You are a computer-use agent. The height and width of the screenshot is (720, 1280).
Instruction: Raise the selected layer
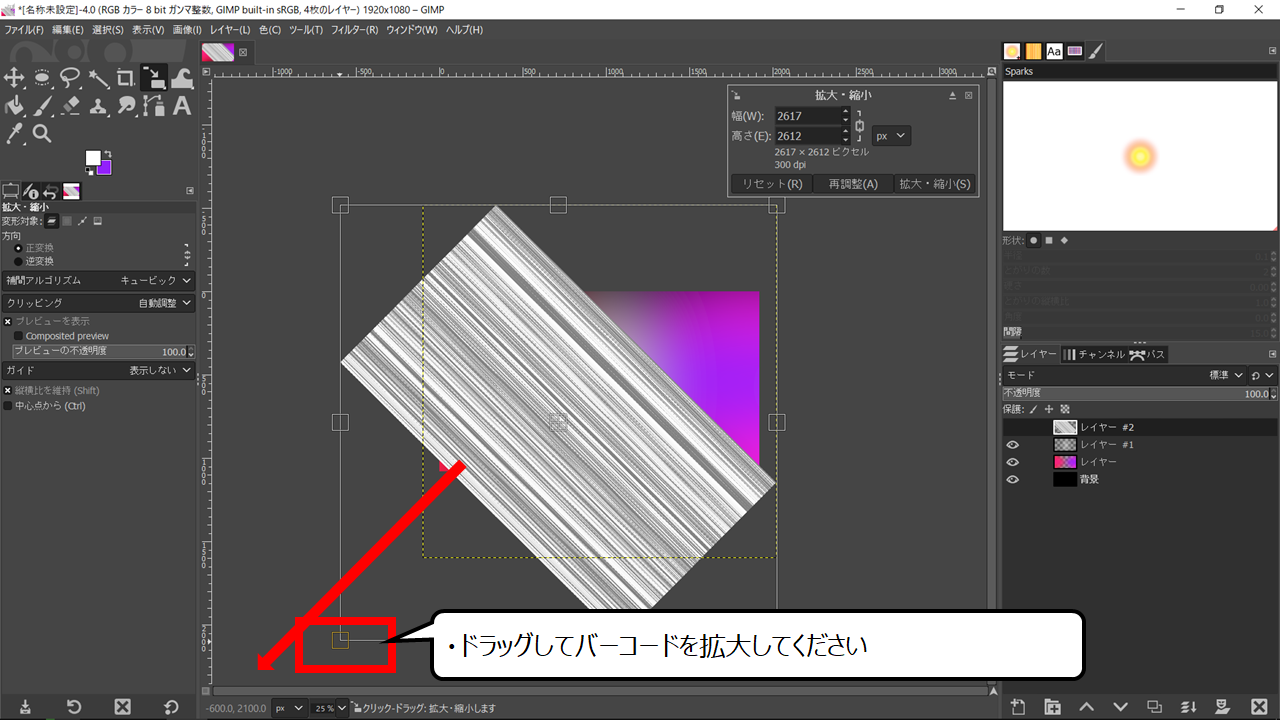point(1086,707)
